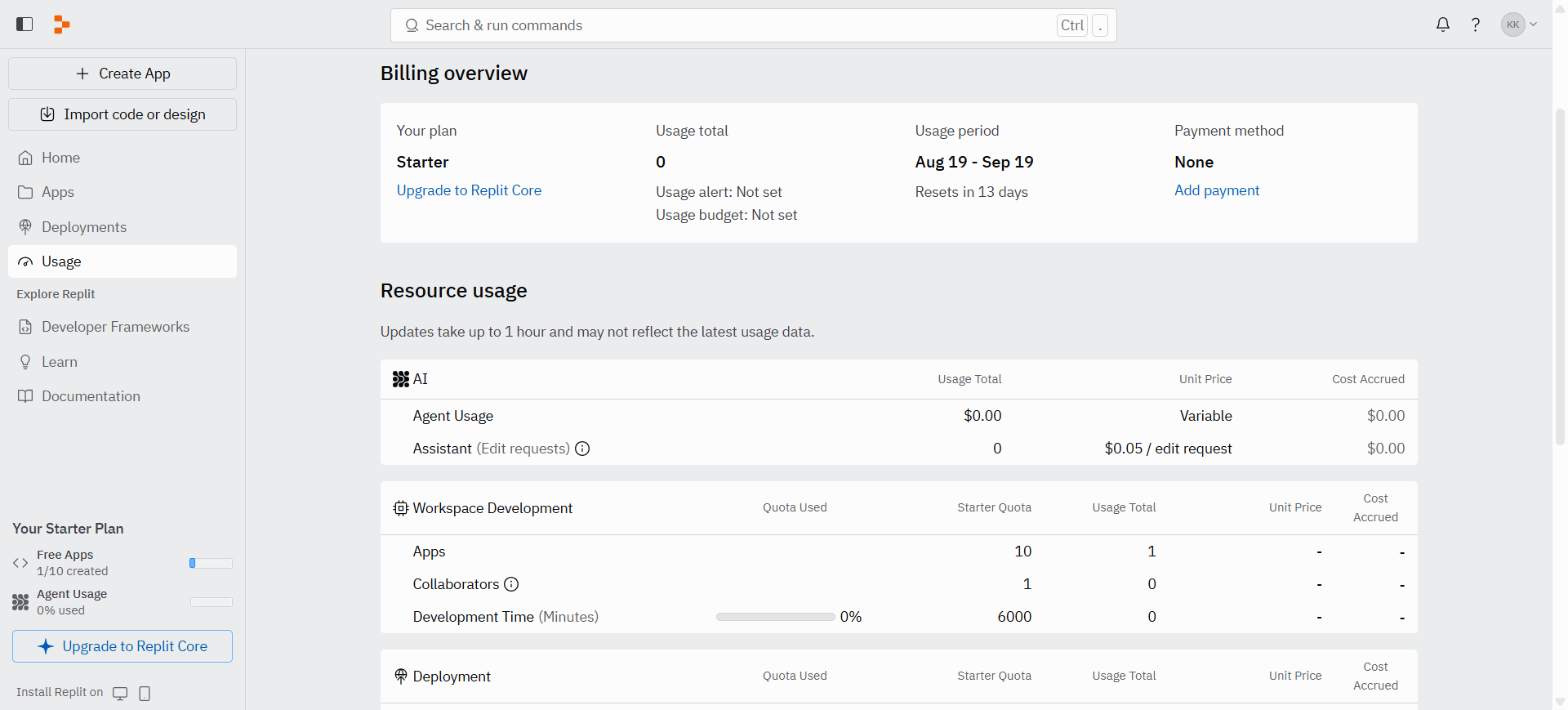
Task: Click the "Billing overview" heading
Action: tap(454, 74)
